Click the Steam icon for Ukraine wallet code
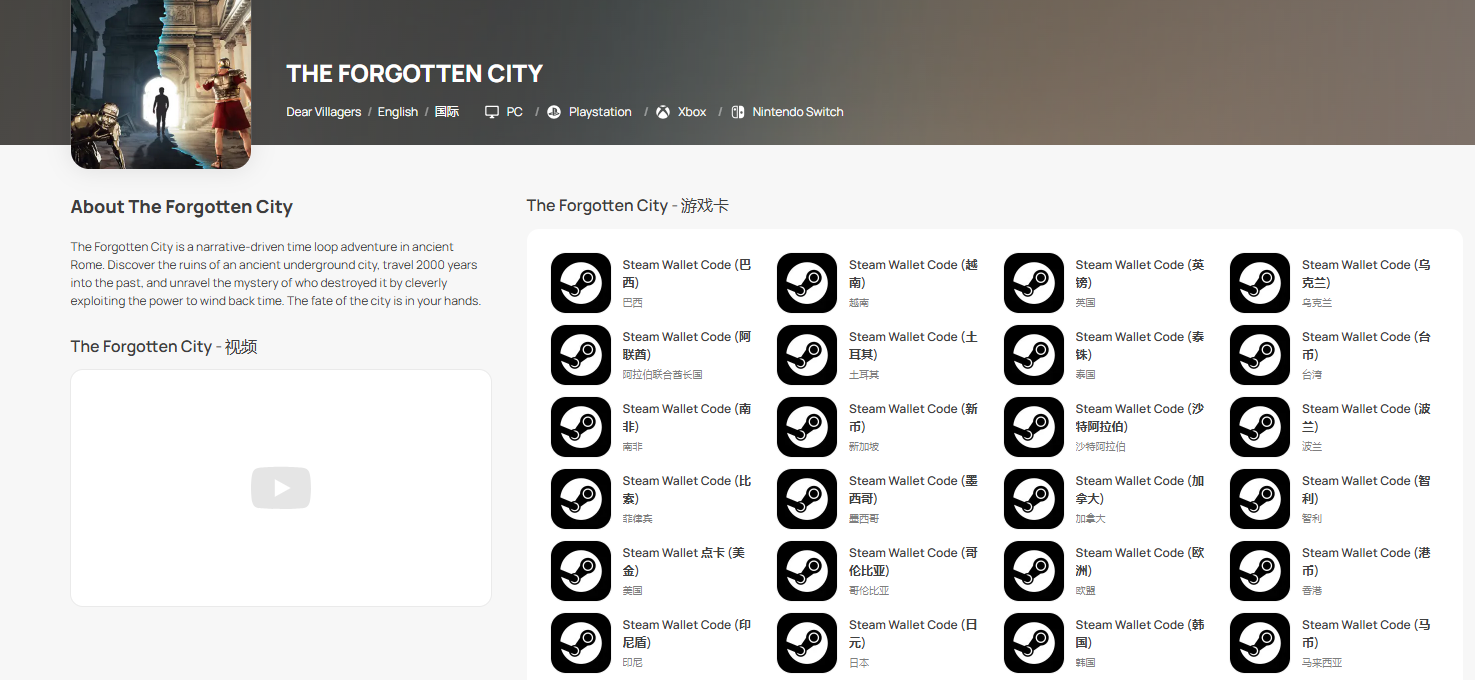The width and height of the screenshot is (1475, 680). [1259, 283]
